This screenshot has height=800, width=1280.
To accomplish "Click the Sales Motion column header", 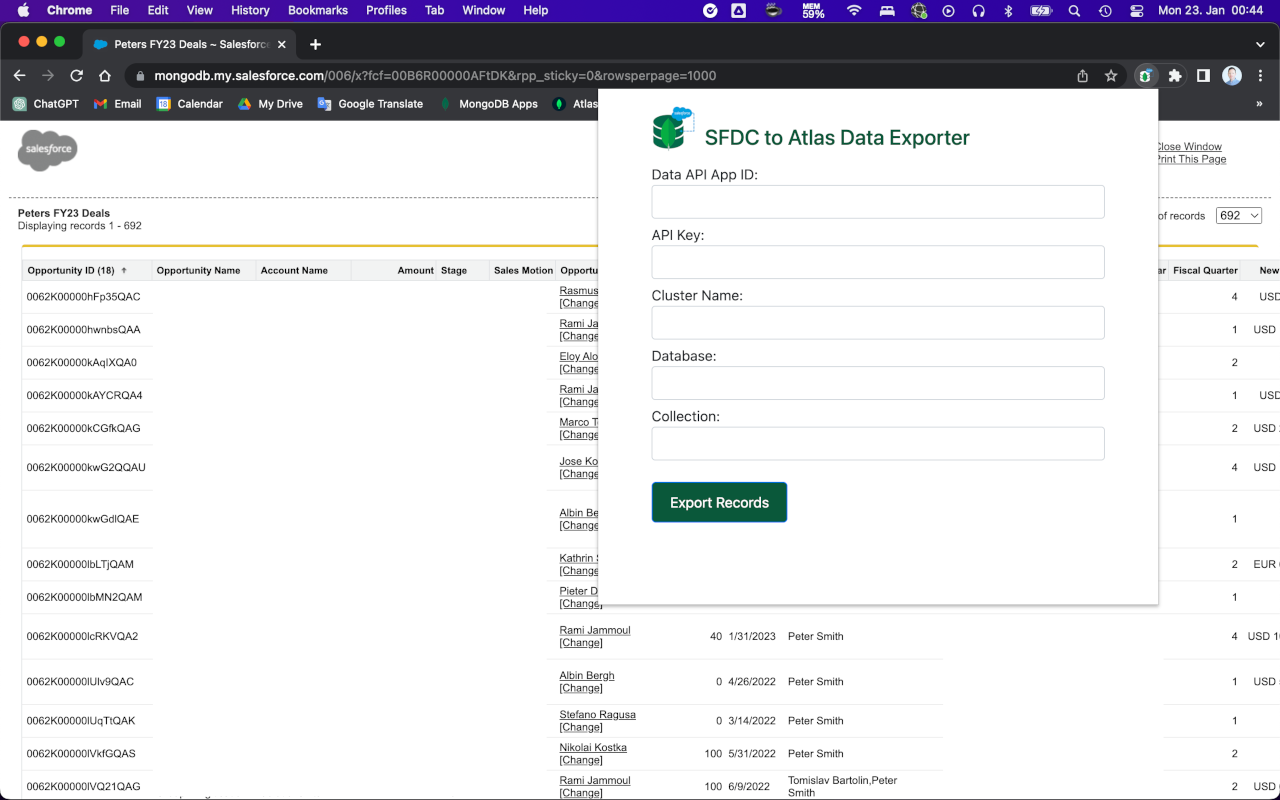I will pyautogui.click(x=523, y=271).
